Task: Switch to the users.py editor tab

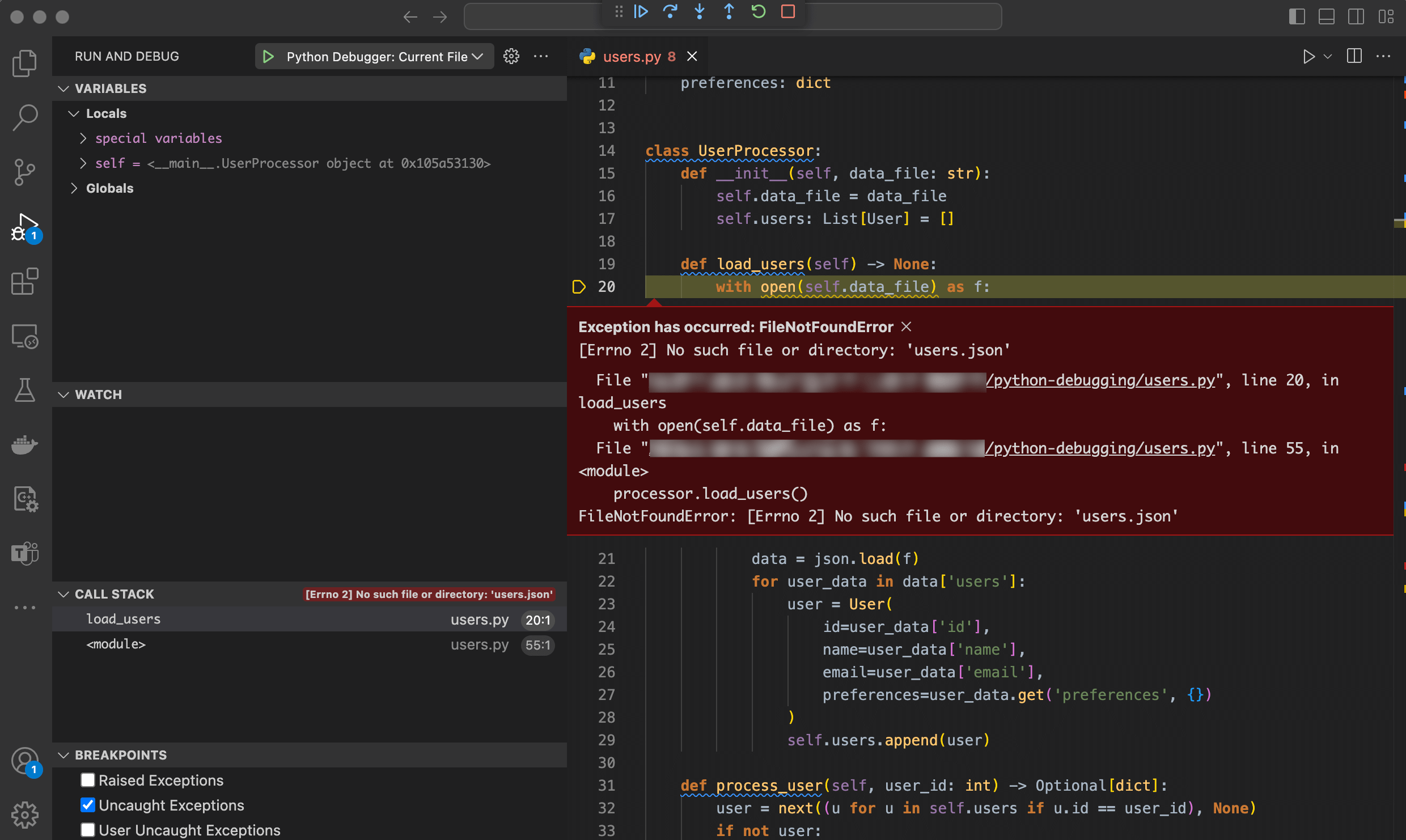Action: pos(632,56)
